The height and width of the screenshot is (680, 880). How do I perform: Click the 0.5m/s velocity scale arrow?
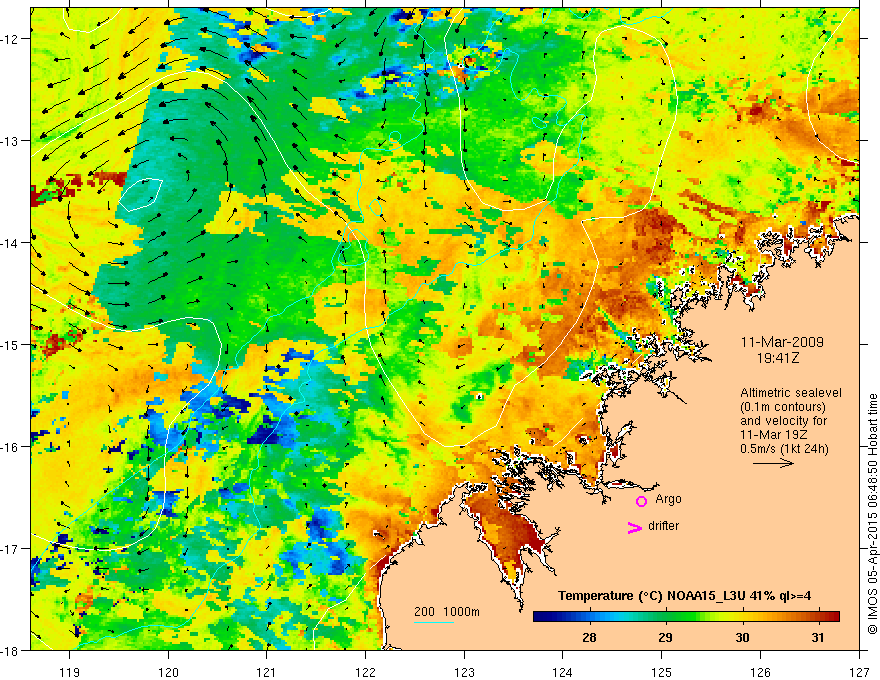[x=773, y=463]
